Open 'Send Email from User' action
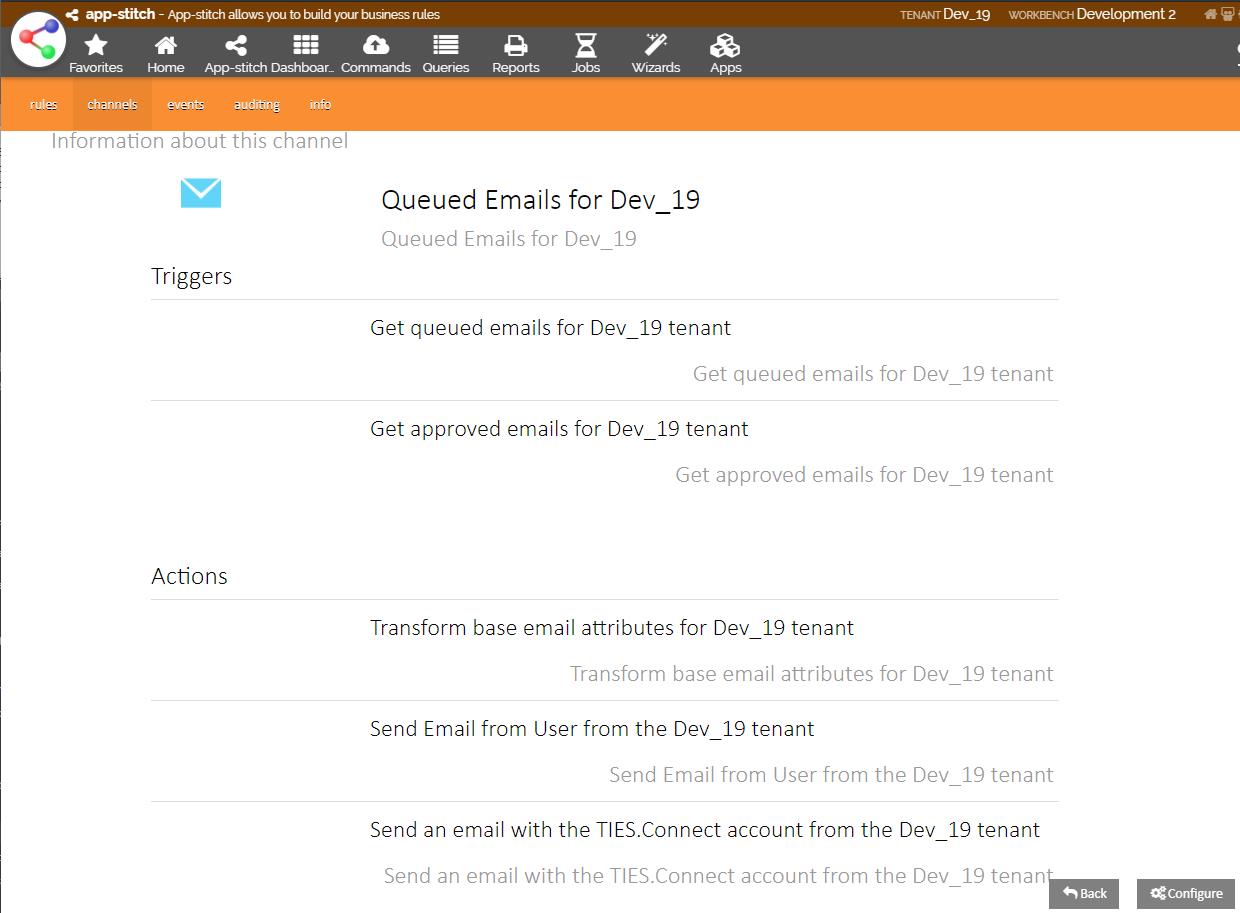Viewport: 1240px width, 913px height. pyautogui.click(x=592, y=729)
